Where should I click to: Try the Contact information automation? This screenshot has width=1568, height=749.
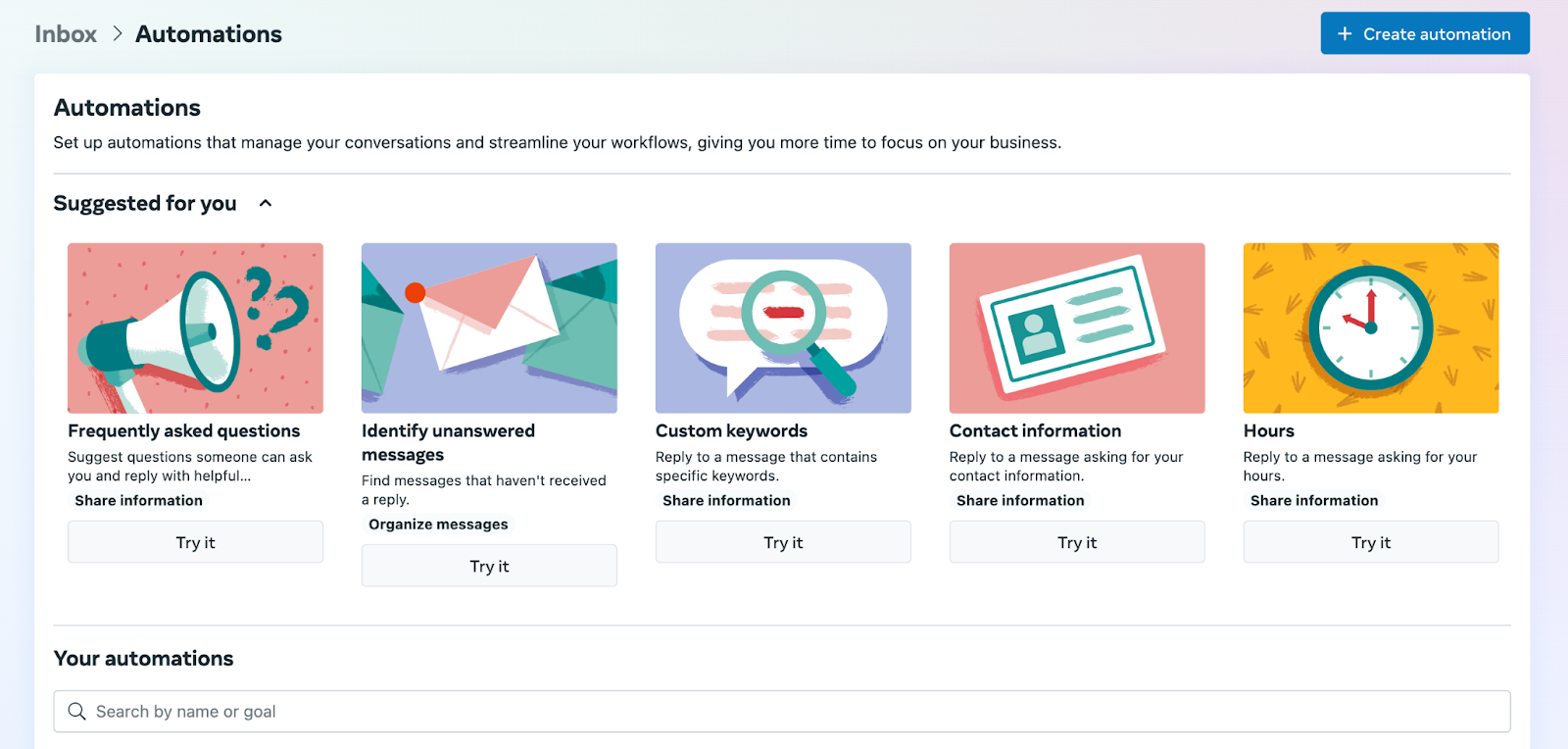[x=1077, y=542]
